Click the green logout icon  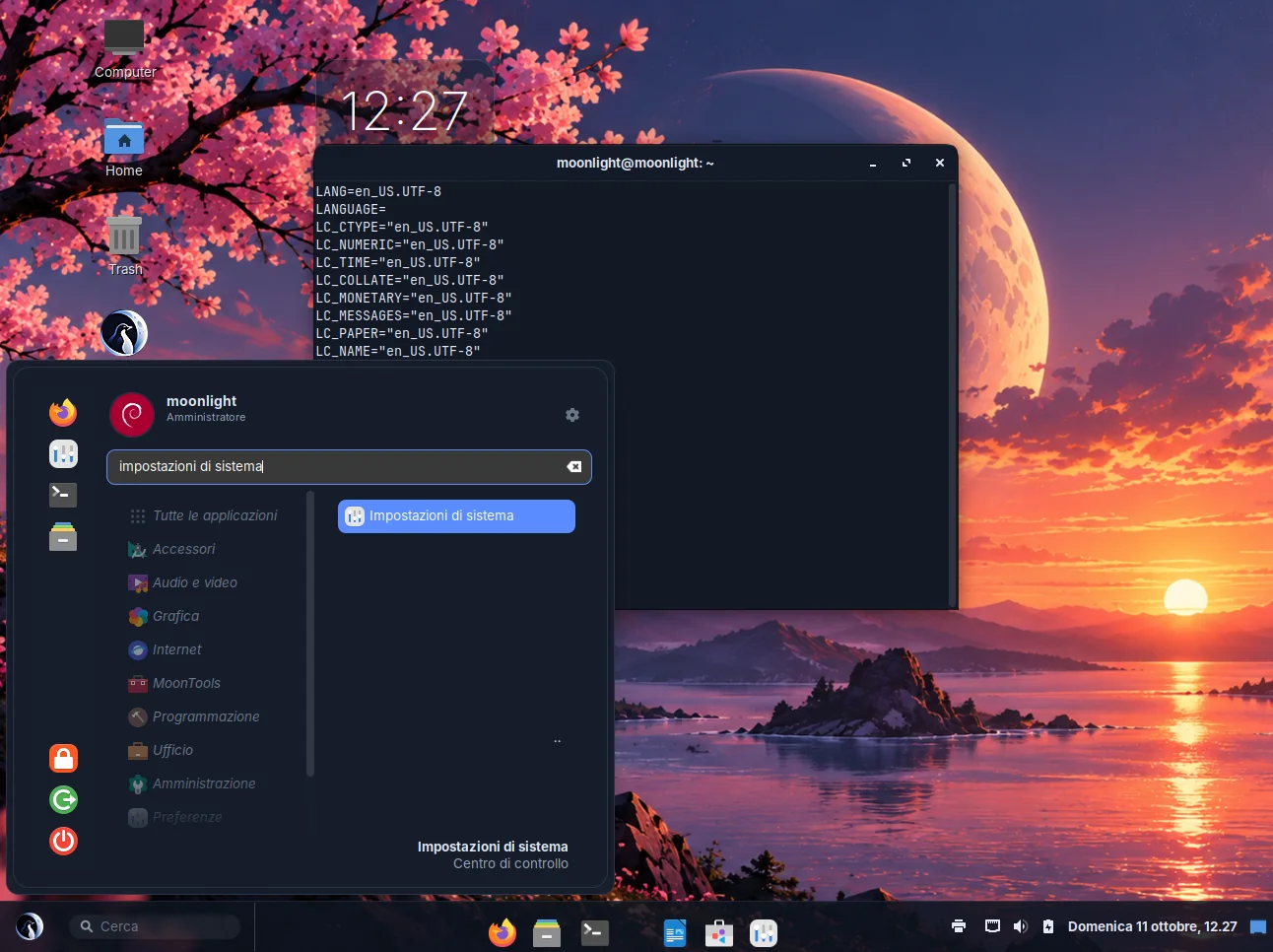(63, 799)
